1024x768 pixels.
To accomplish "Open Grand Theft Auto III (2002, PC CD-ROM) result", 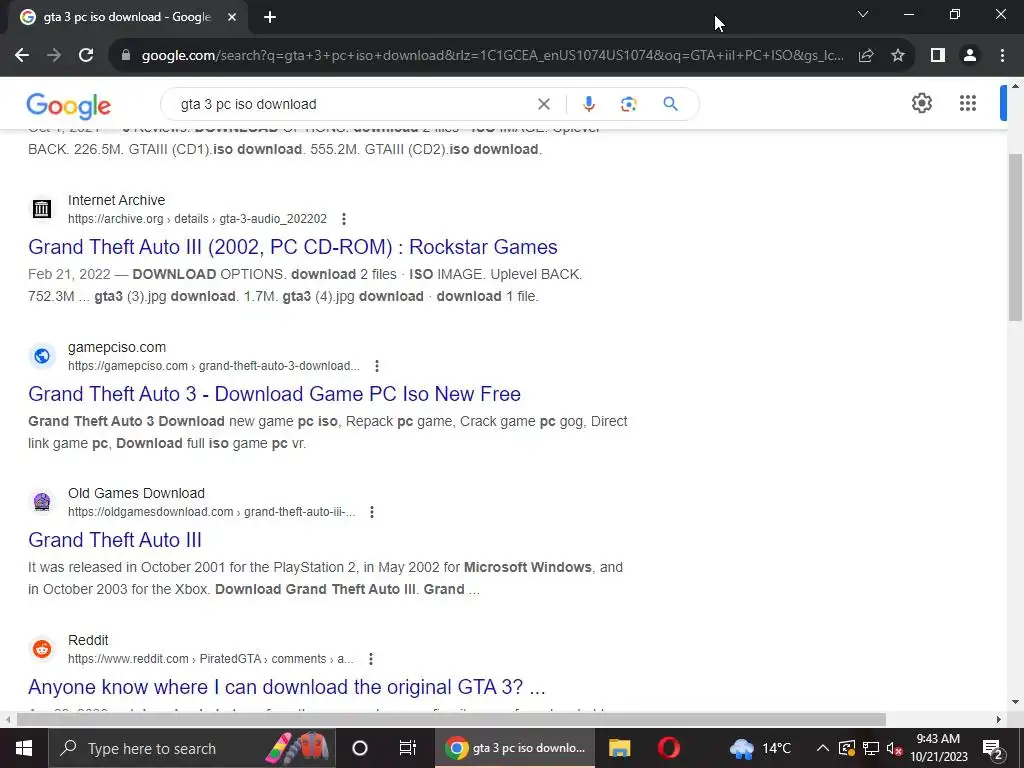I will coord(293,247).
